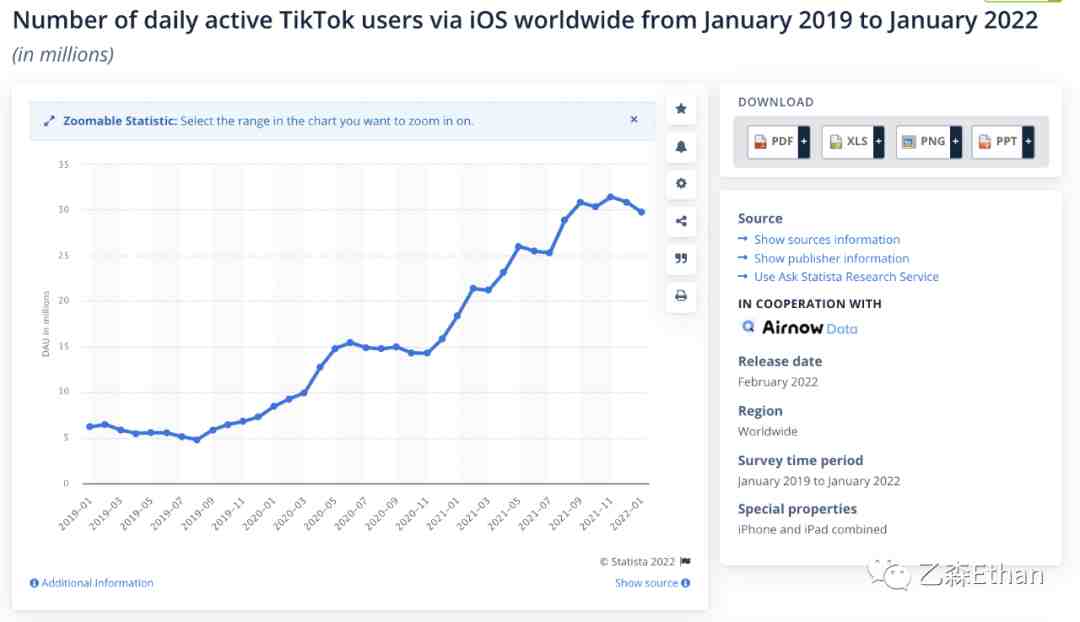Click the 2021-01 axis label
The image size is (1080, 622).
(x=442, y=514)
